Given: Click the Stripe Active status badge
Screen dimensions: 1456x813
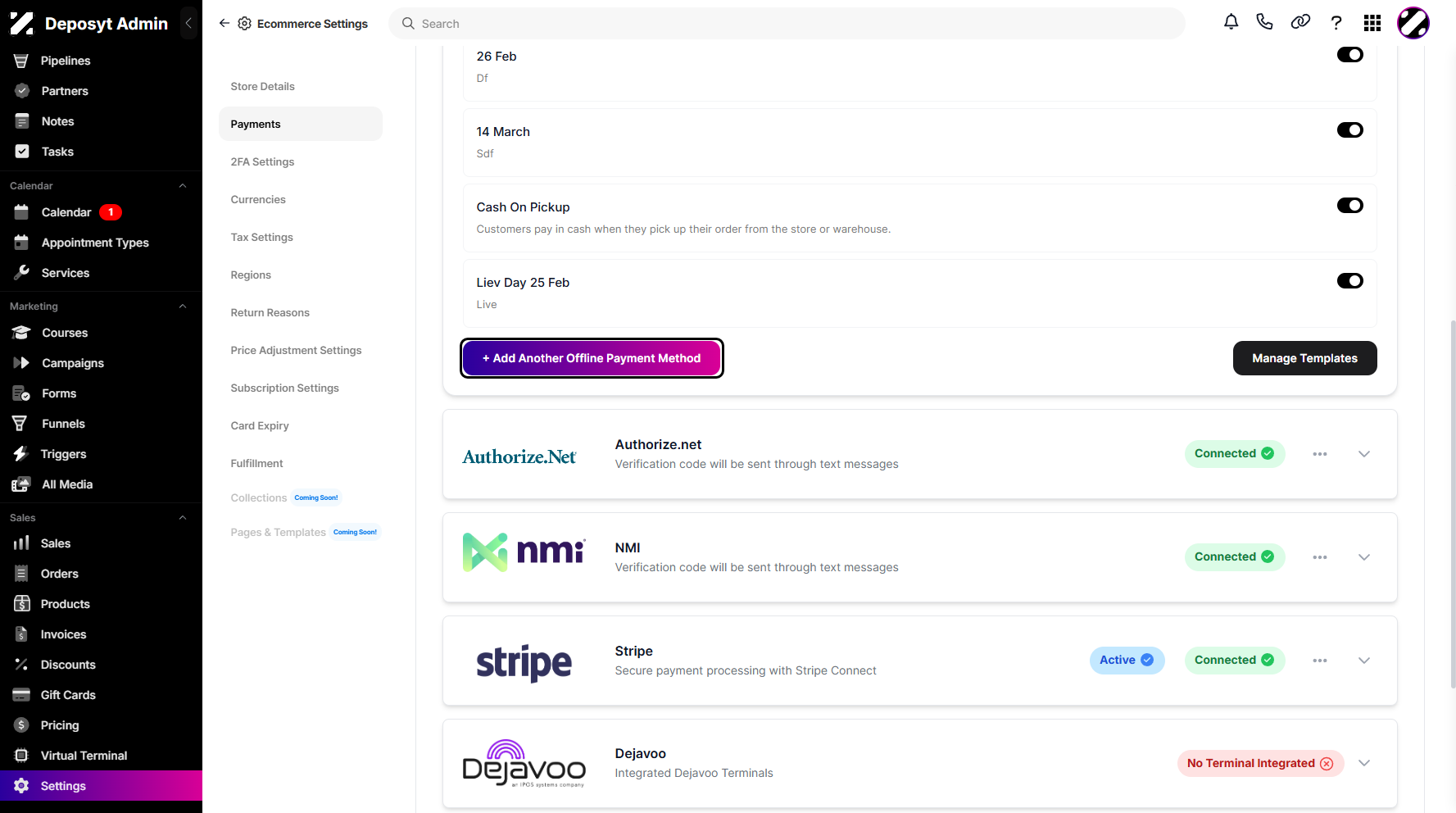Looking at the screenshot, I should 1127,661.
